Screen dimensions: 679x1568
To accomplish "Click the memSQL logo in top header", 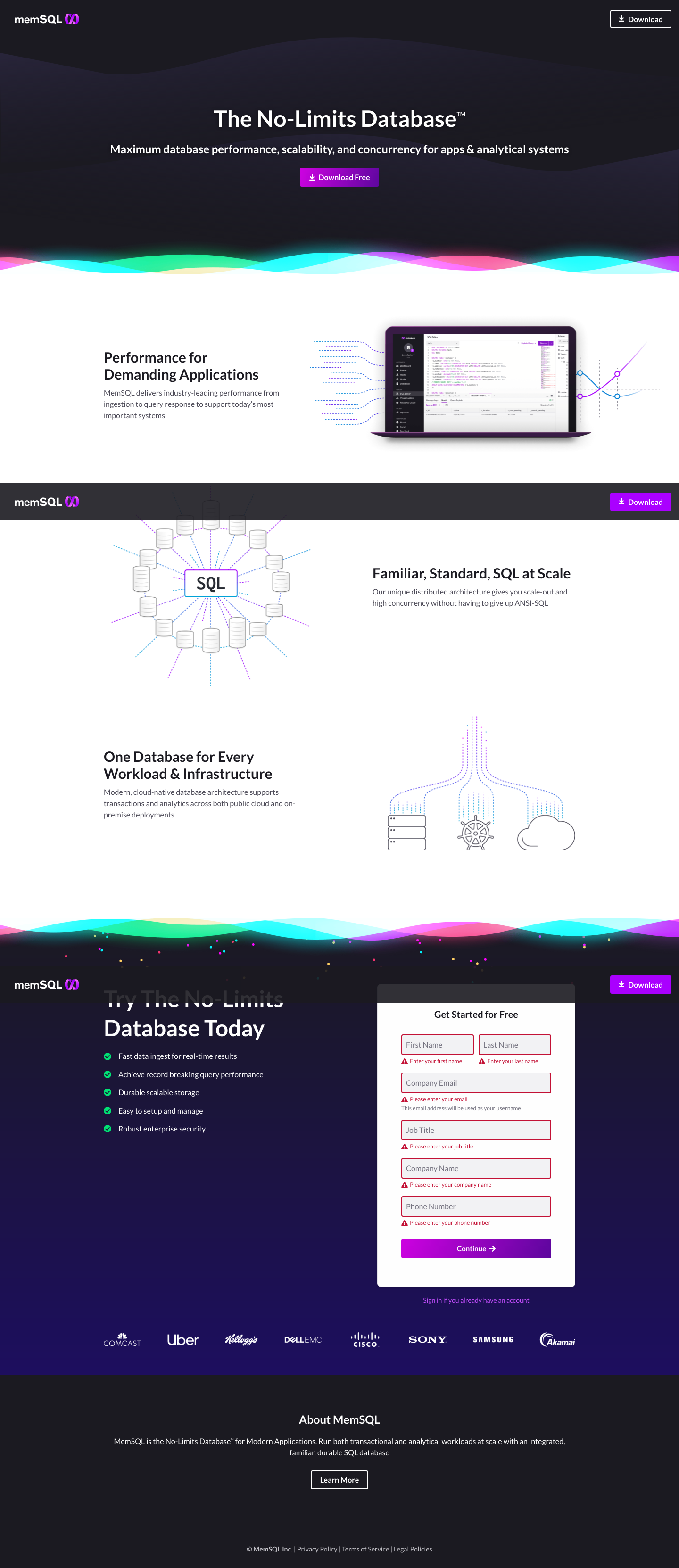I will click(47, 19).
